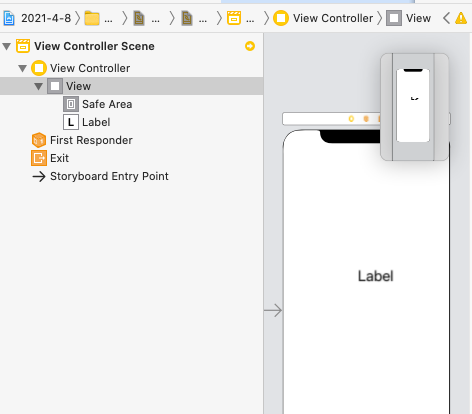The height and width of the screenshot is (414, 472).
Task: Click the entry point arrow on the canvas
Action: [273, 310]
